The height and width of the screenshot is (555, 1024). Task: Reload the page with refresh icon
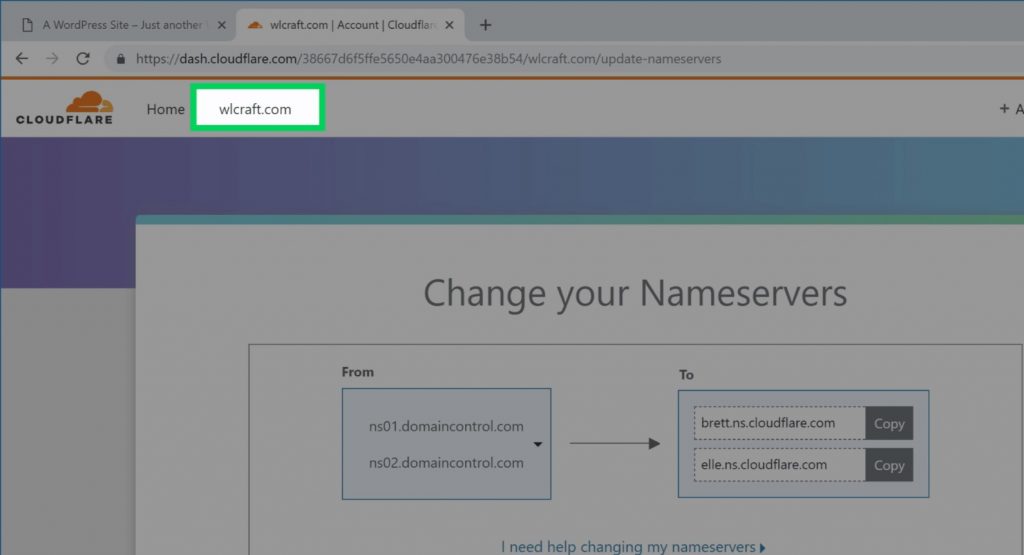tap(83, 59)
